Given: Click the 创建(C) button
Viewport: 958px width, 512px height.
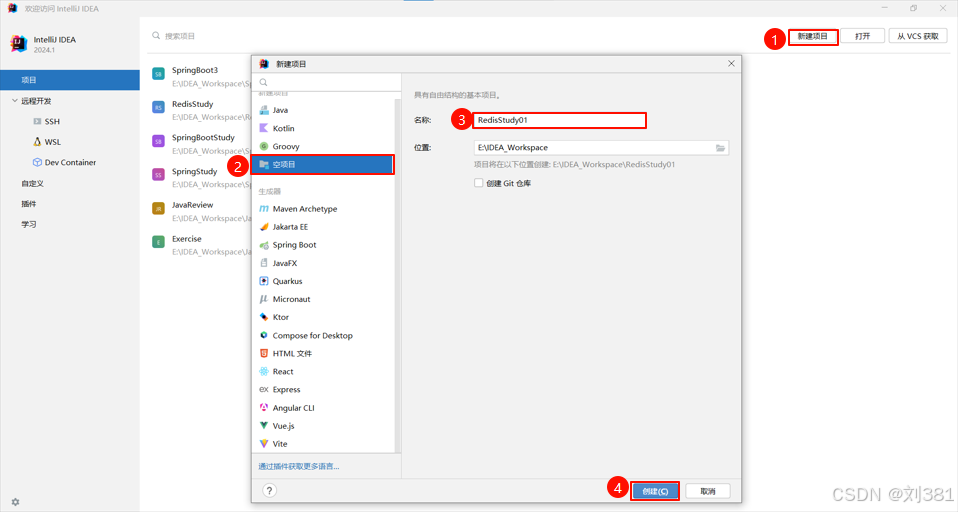Looking at the screenshot, I should 655,491.
